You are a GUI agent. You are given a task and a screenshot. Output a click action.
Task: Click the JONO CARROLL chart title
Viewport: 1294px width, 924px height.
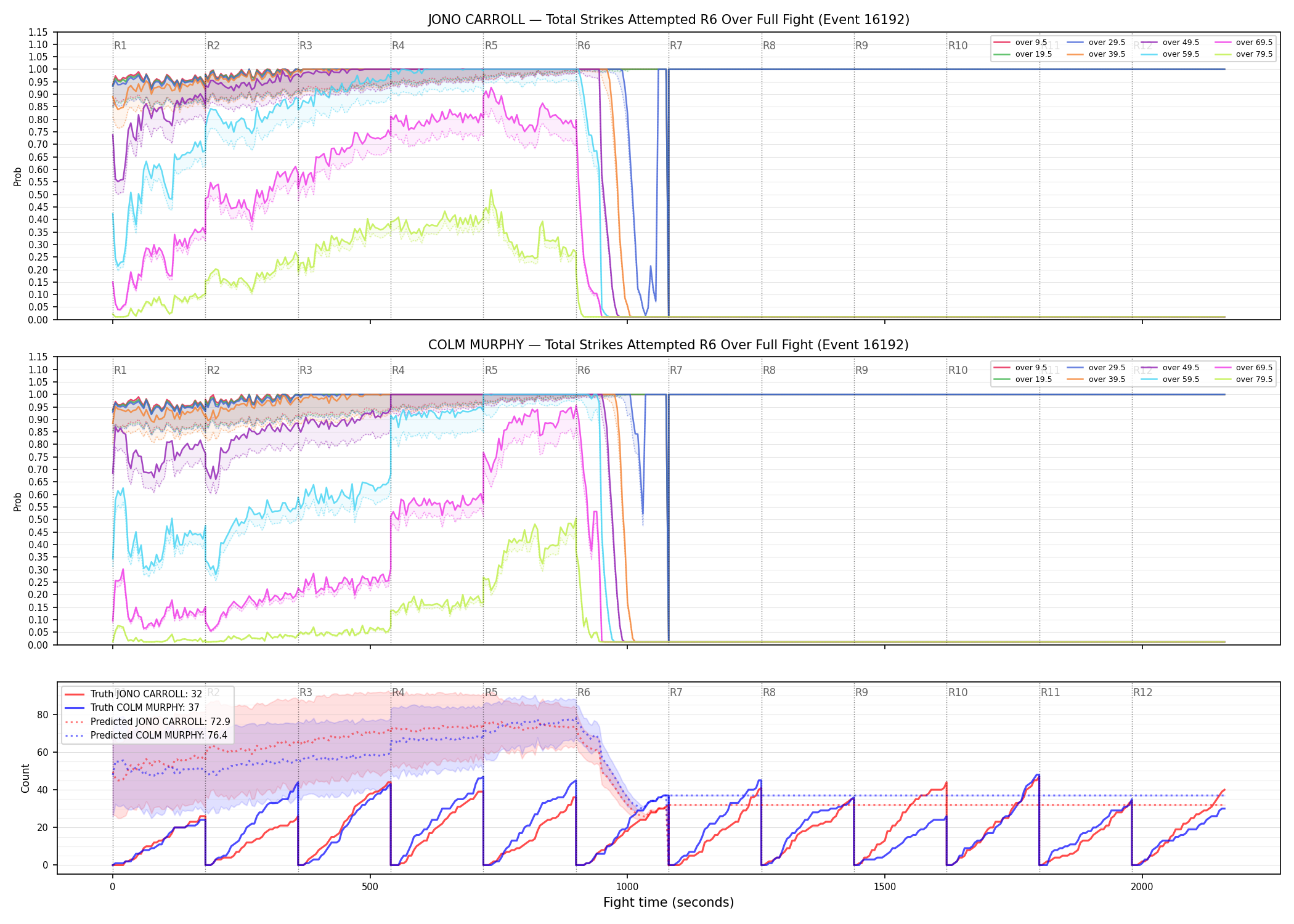pos(669,20)
